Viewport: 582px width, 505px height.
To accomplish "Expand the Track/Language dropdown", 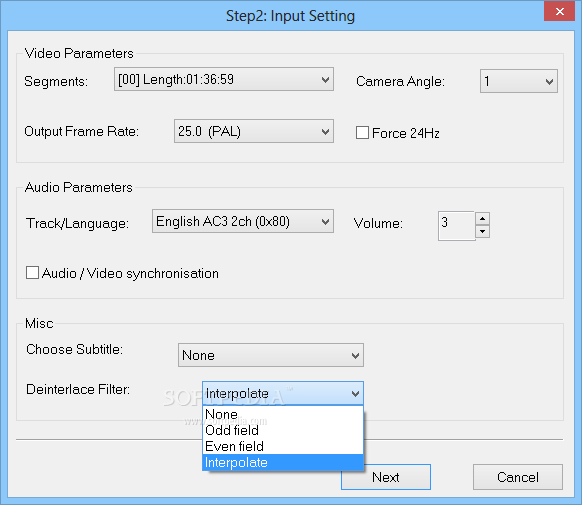I will 243,222.
